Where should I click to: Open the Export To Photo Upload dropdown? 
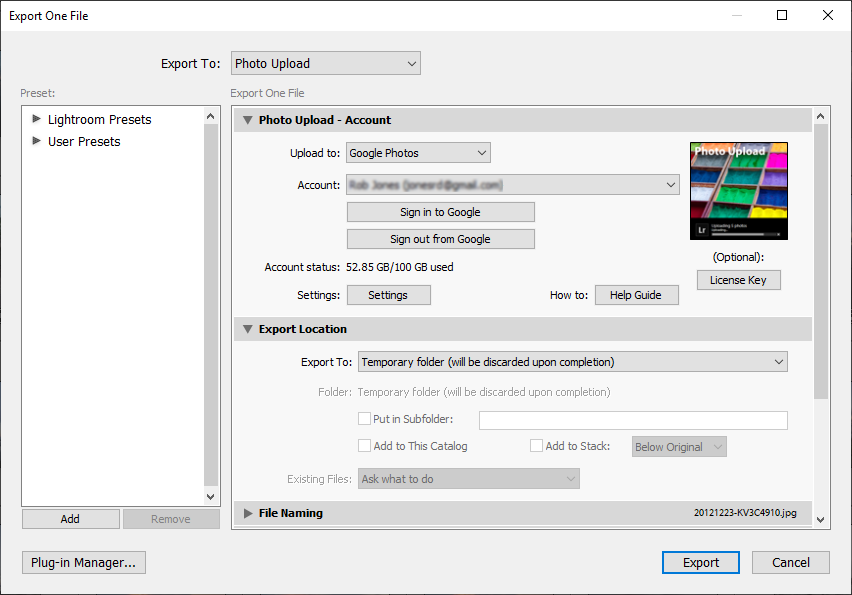point(325,63)
